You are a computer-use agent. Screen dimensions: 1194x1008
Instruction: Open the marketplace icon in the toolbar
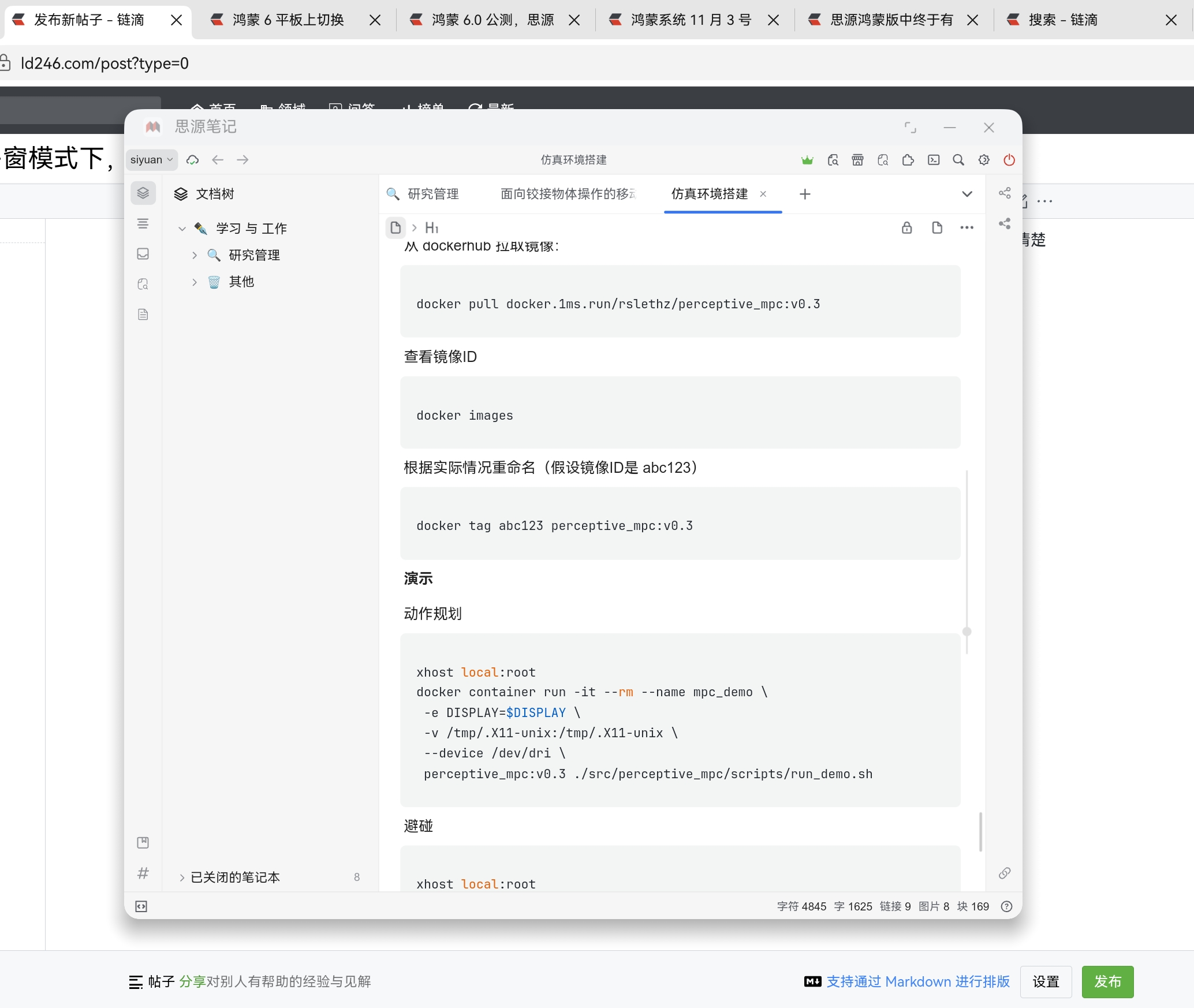pos(858,160)
